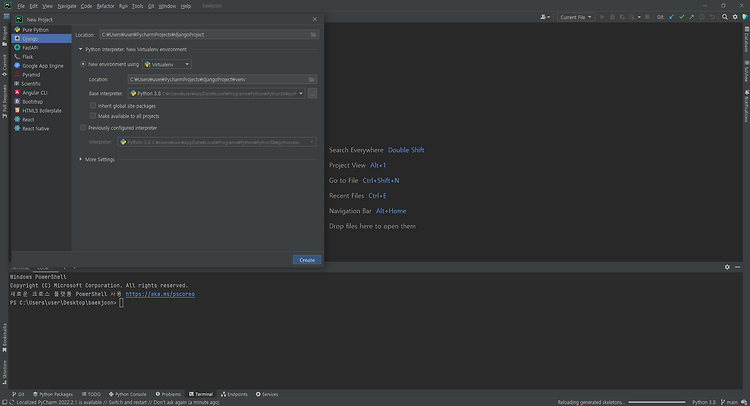Open the Virtualenv environment type dropdown
This screenshot has height=406, width=750.
pos(167,64)
